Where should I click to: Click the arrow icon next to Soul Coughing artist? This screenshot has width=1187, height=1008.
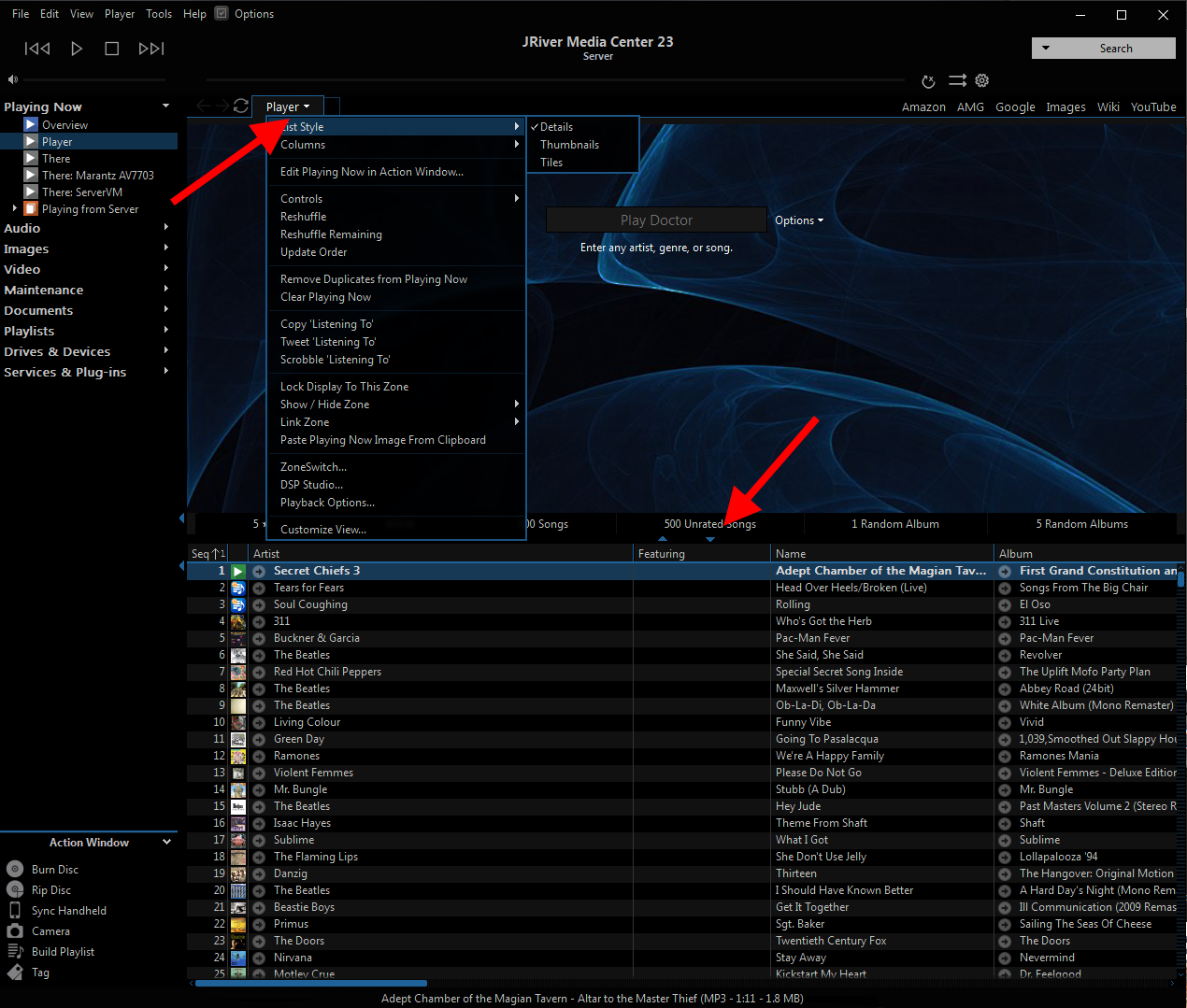click(x=259, y=604)
